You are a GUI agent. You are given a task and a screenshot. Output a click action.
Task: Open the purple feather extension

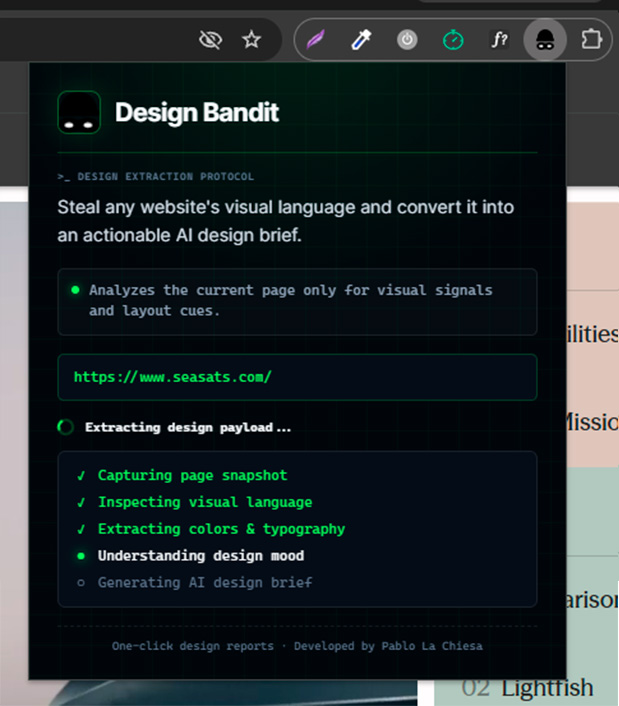click(x=316, y=40)
